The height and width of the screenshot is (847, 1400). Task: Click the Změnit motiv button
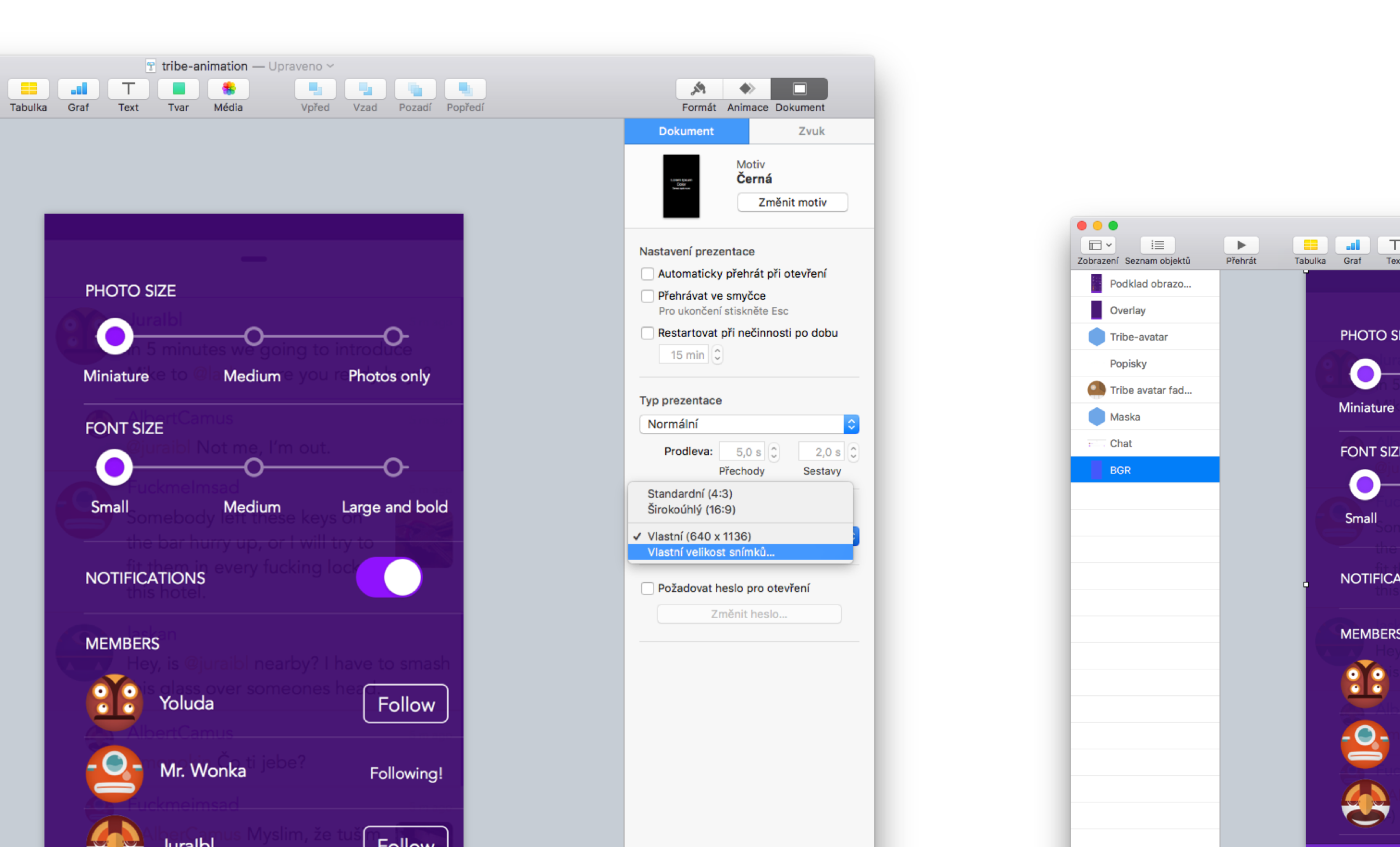pos(792,202)
